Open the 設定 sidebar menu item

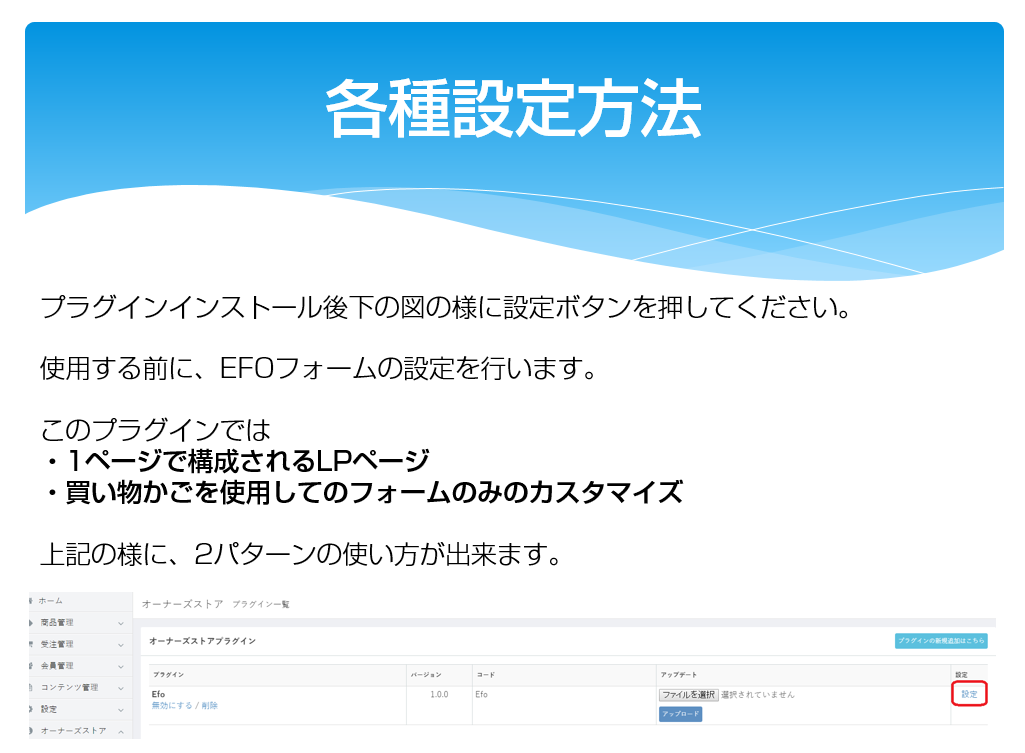[49, 709]
